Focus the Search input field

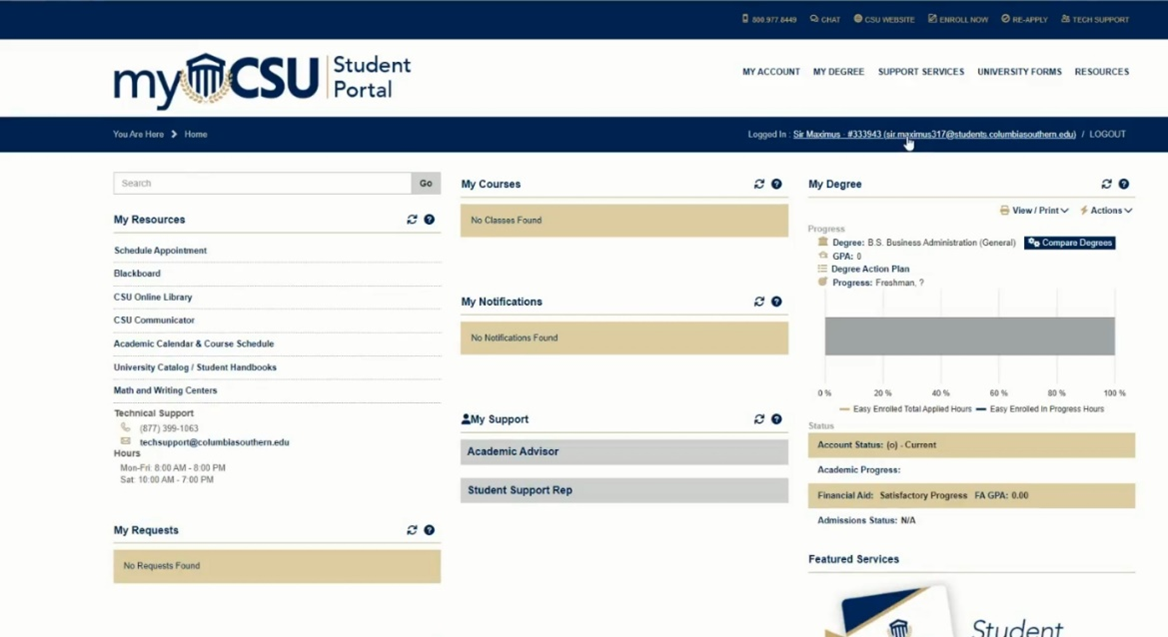point(262,184)
